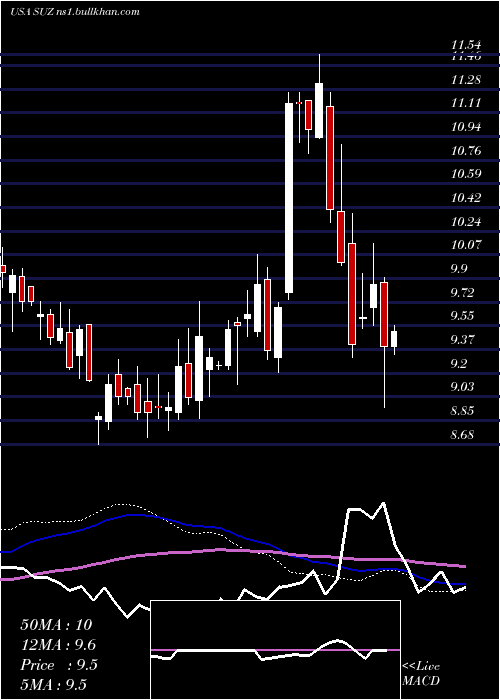Screen dimensions: 500x700
Task: Click the 10.59 price axis label
Action: pyautogui.click(x=466, y=174)
